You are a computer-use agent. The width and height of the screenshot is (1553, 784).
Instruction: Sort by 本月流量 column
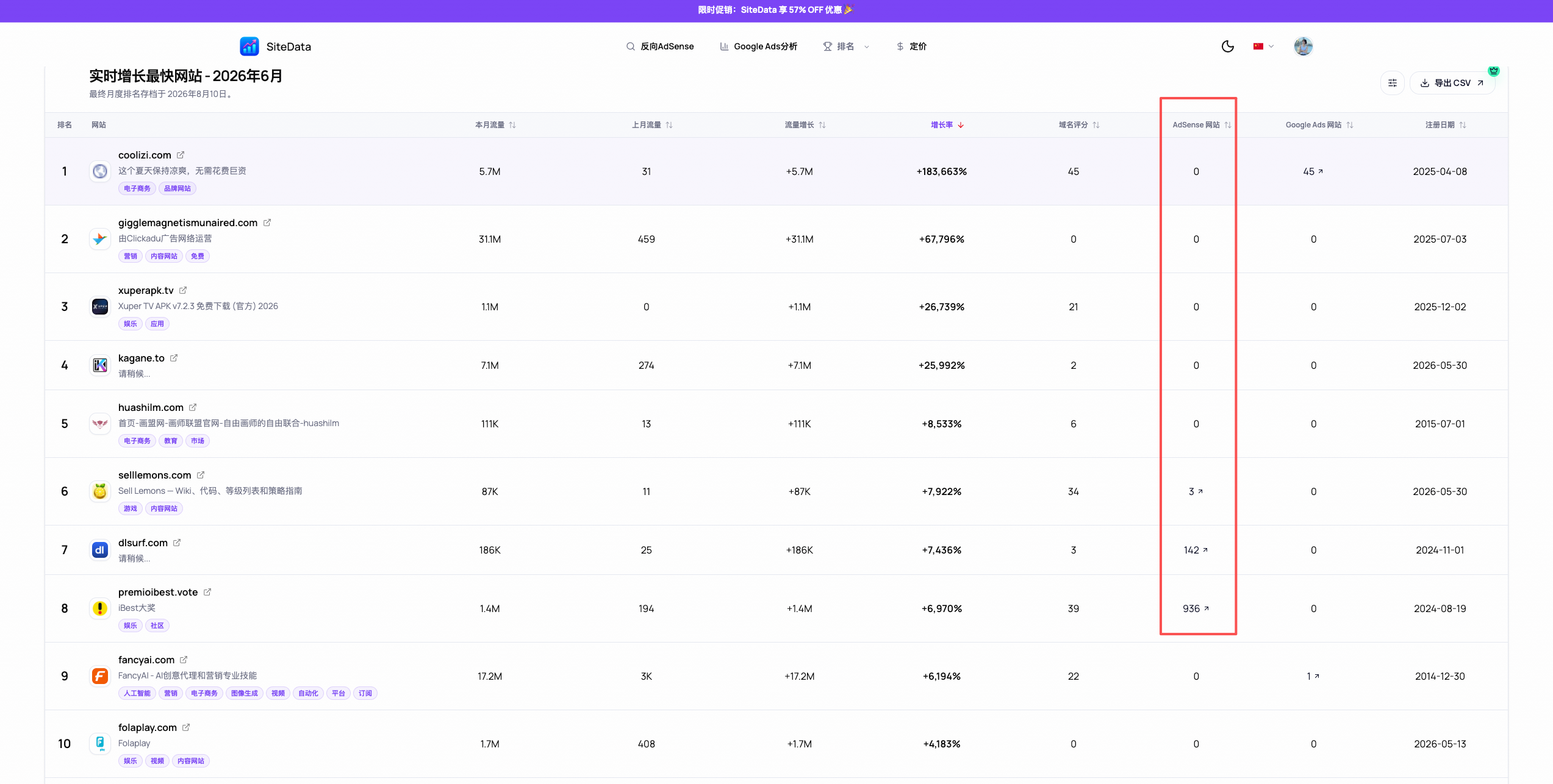[x=495, y=125]
